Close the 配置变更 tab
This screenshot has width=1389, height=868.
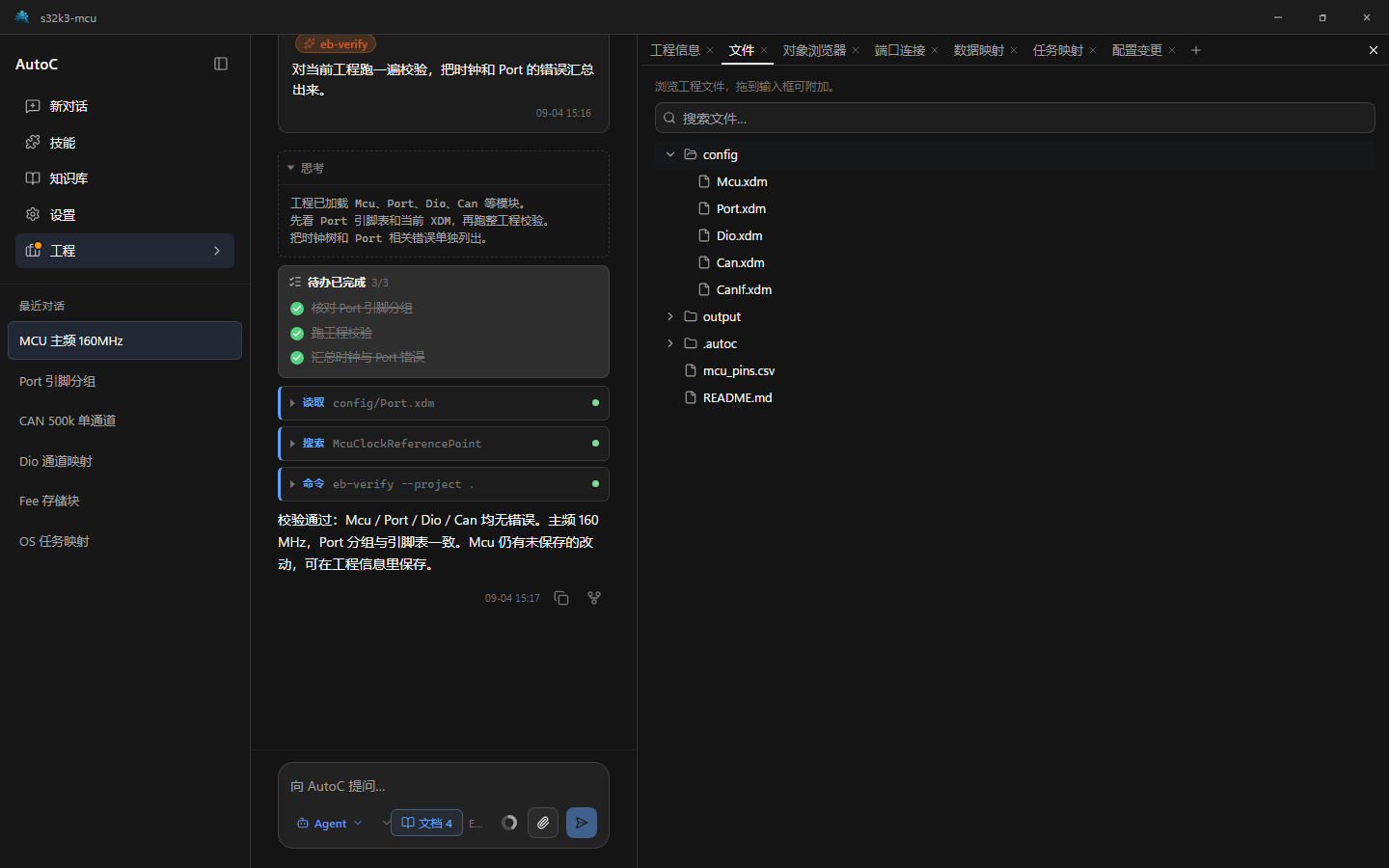click(x=1172, y=50)
